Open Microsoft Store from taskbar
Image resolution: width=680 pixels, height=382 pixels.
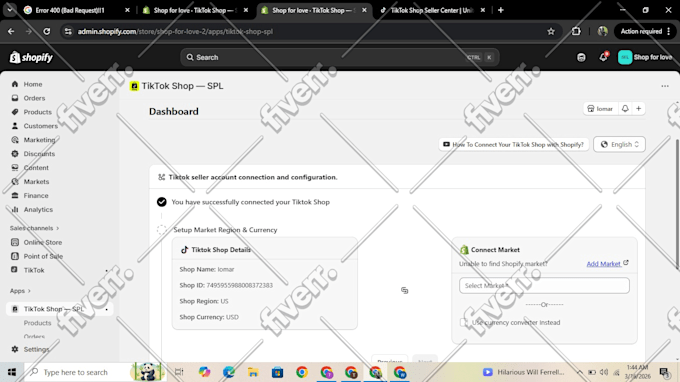pos(278,372)
